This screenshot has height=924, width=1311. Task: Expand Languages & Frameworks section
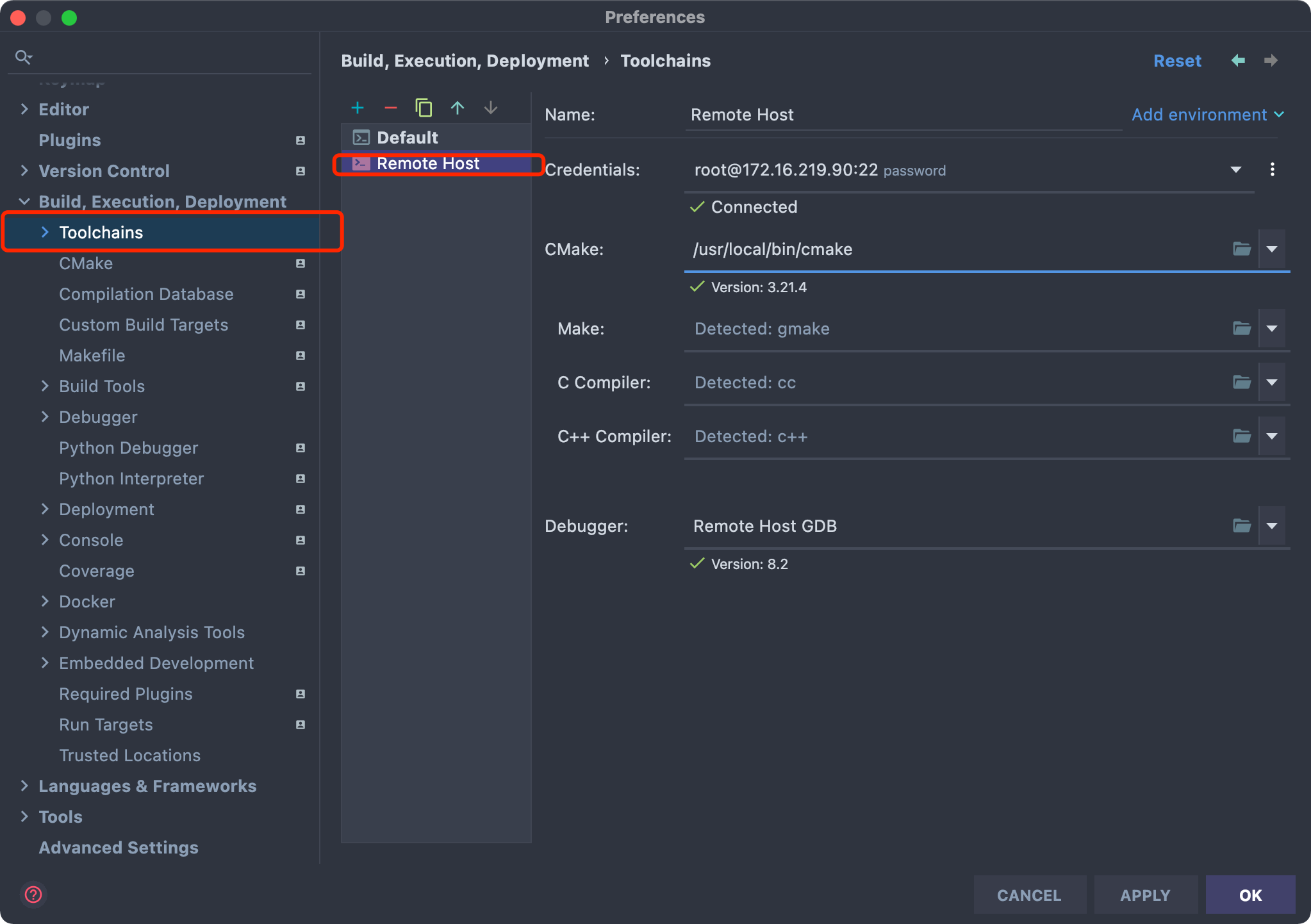24,786
